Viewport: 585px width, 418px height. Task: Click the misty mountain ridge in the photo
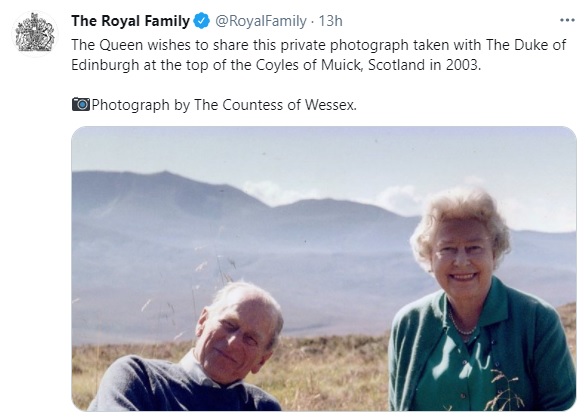coord(239,202)
